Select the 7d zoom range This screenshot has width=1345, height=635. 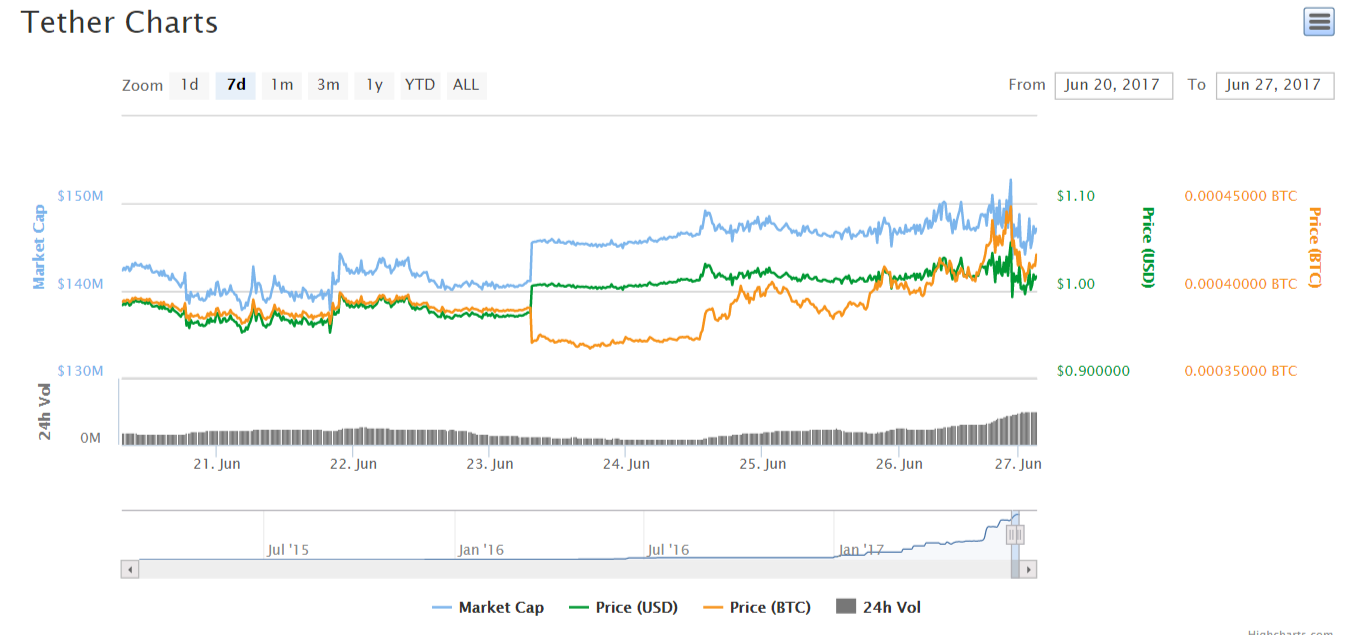tap(236, 85)
